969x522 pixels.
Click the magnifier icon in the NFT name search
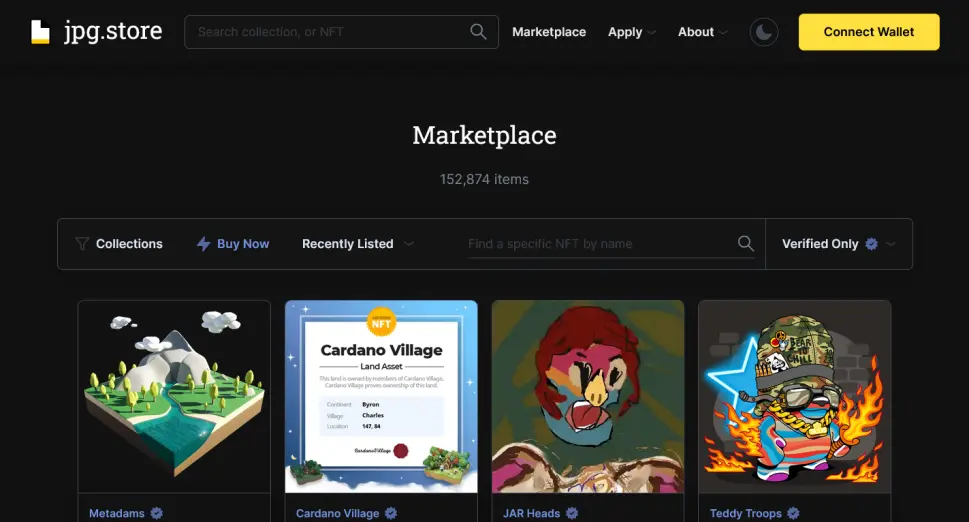pos(745,243)
